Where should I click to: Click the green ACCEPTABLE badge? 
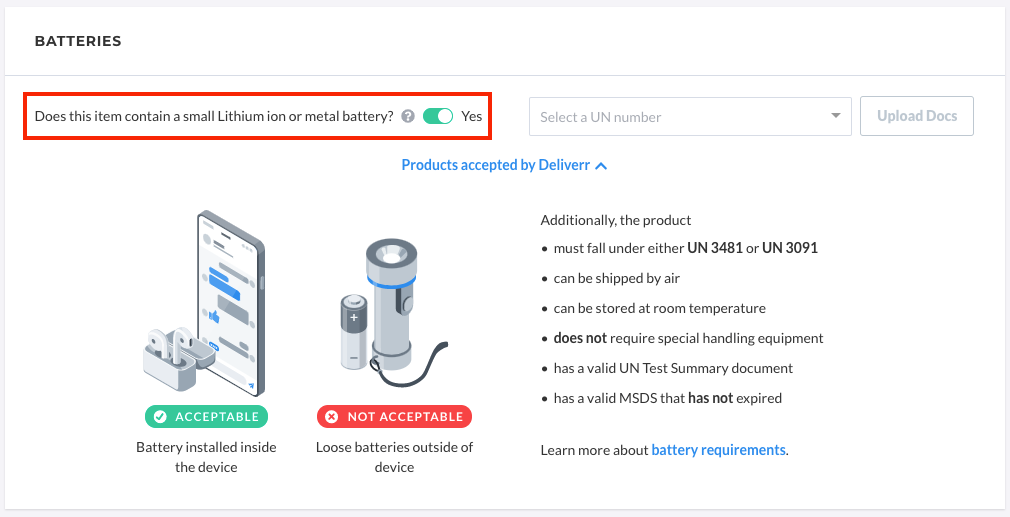pyautogui.click(x=206, y=417)
